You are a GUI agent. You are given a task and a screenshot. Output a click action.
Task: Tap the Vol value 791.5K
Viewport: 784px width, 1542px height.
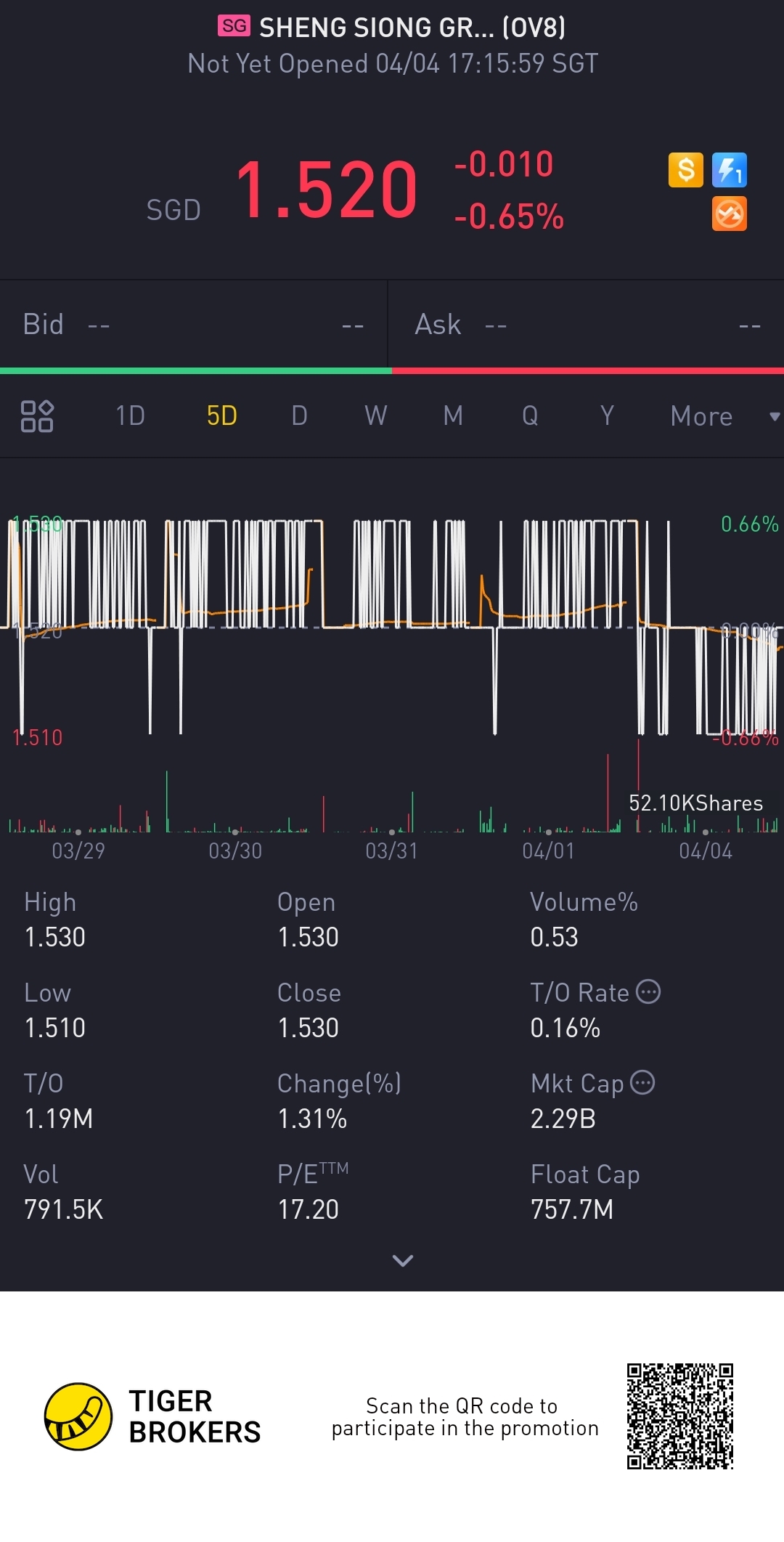64,1209
